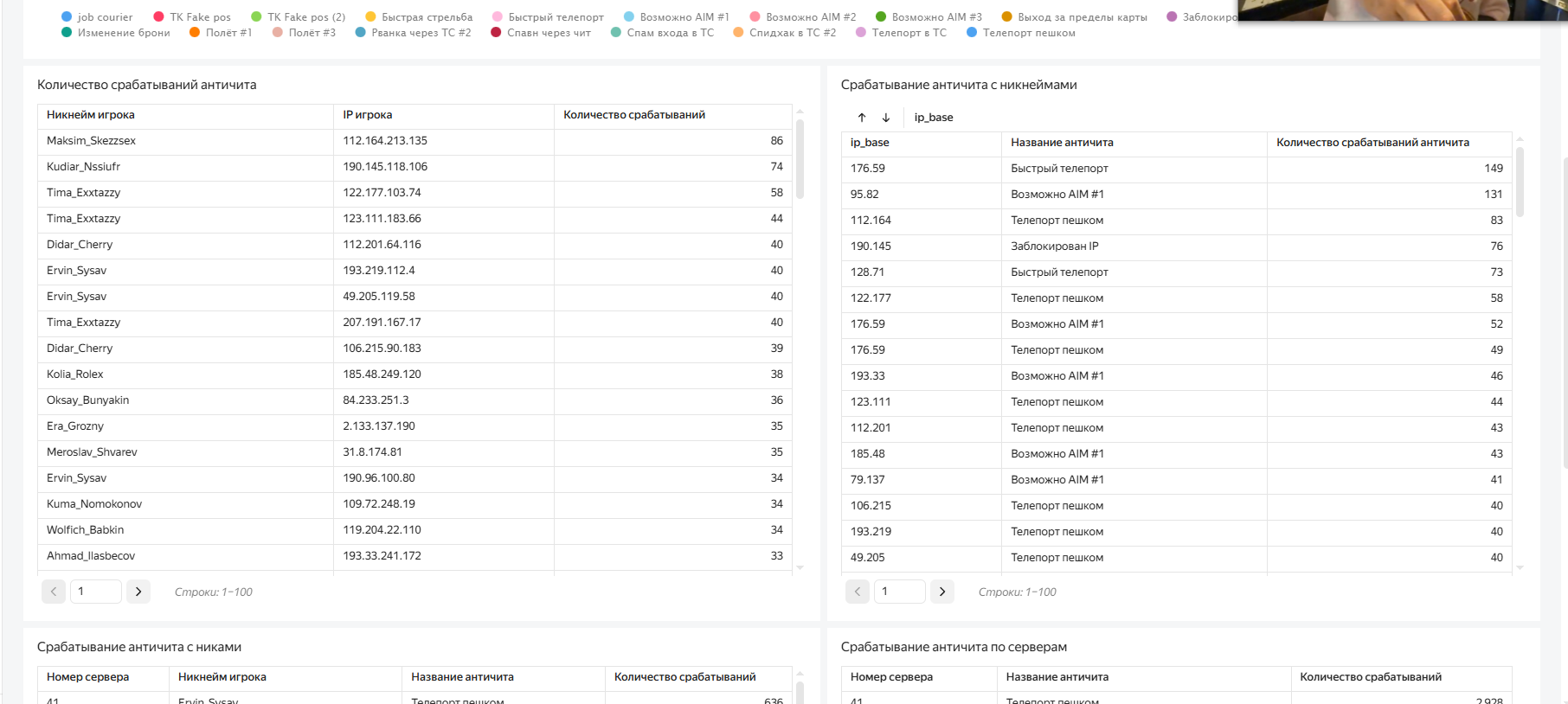Click previous page arrow in Срабатывание античита с никнеймами table
1568x704 pixels.
point(858,592)
